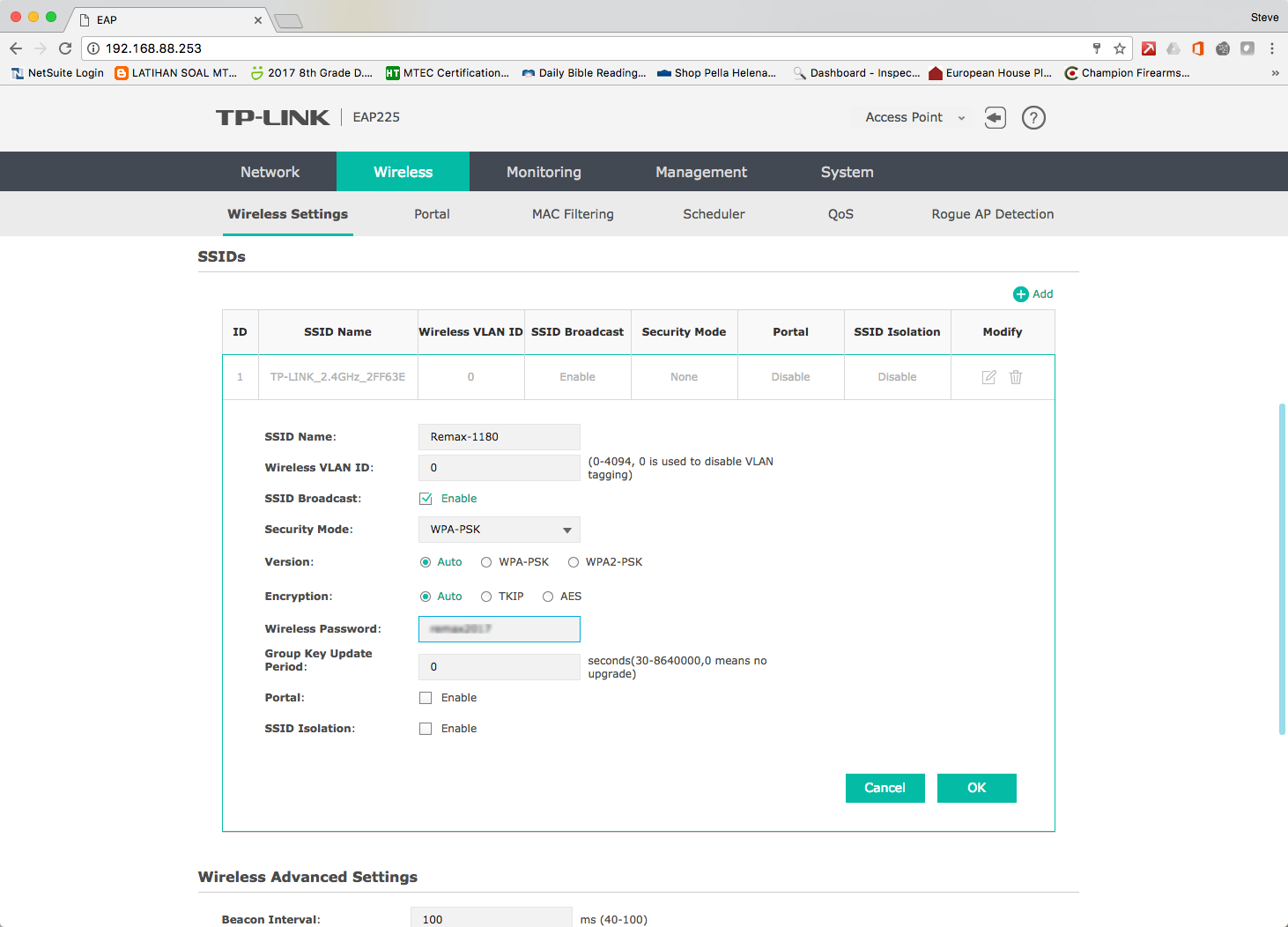Click SSID Name column header
This screenshot has width=1288, height=927.
[x=337, y=332]
